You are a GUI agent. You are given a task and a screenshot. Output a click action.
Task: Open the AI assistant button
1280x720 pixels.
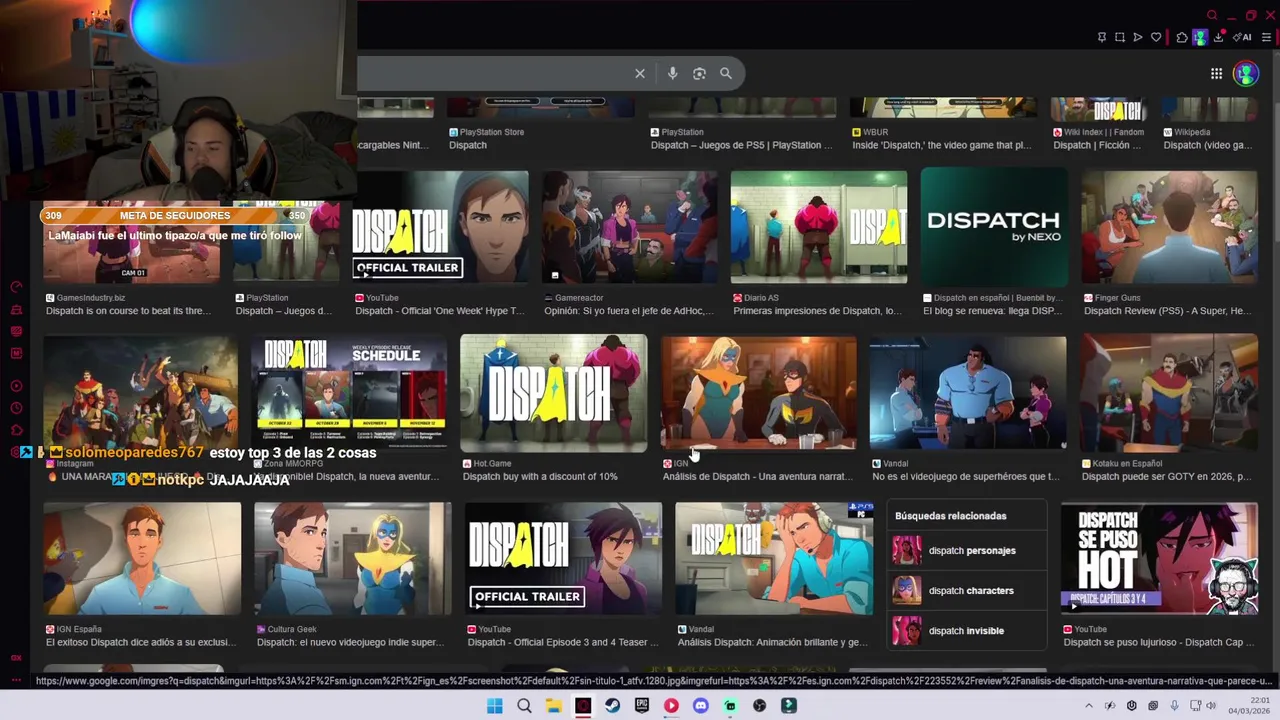(x=1242, y=37)
